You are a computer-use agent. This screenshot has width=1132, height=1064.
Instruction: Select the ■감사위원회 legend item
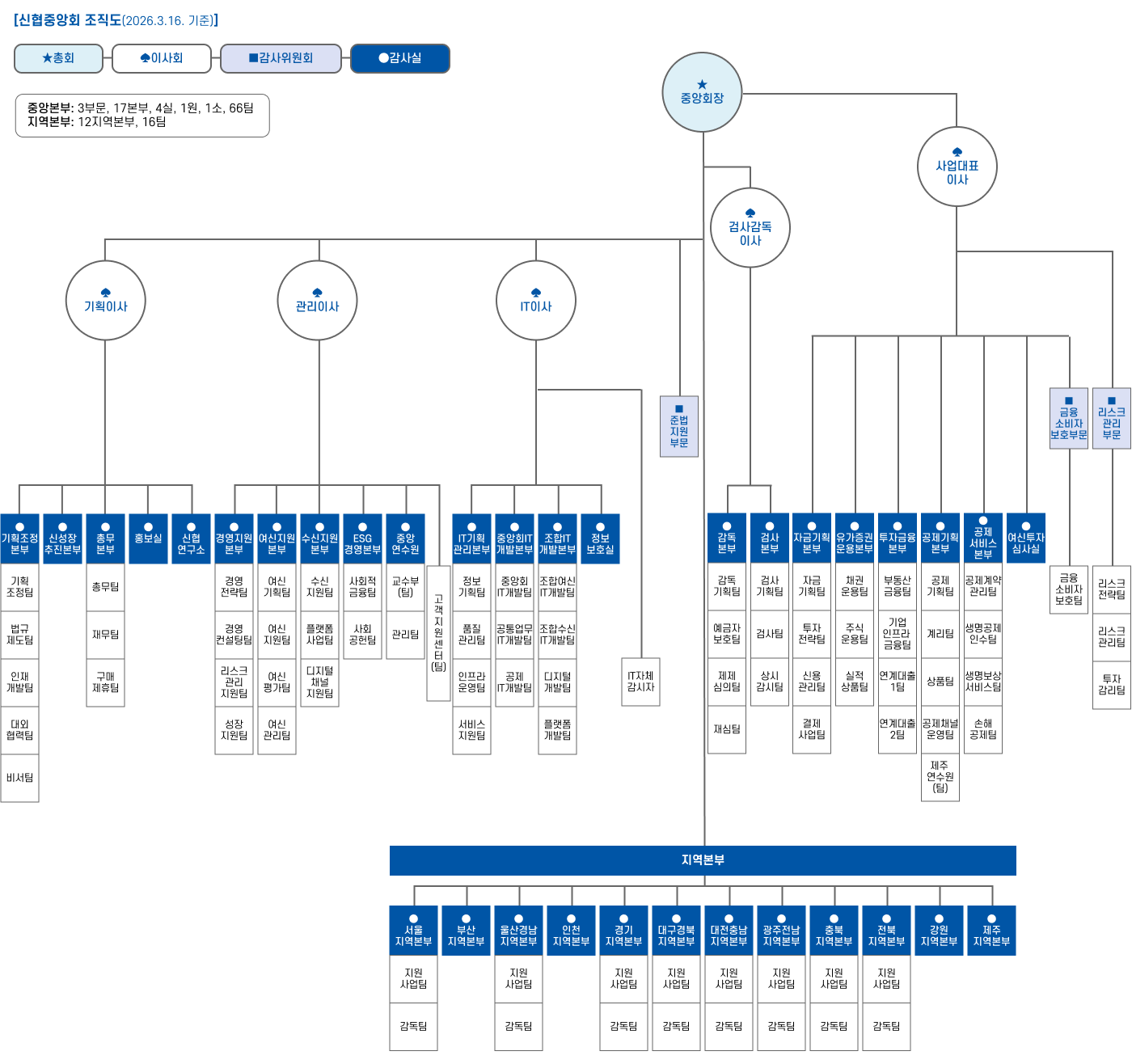[x=281, y=58]
